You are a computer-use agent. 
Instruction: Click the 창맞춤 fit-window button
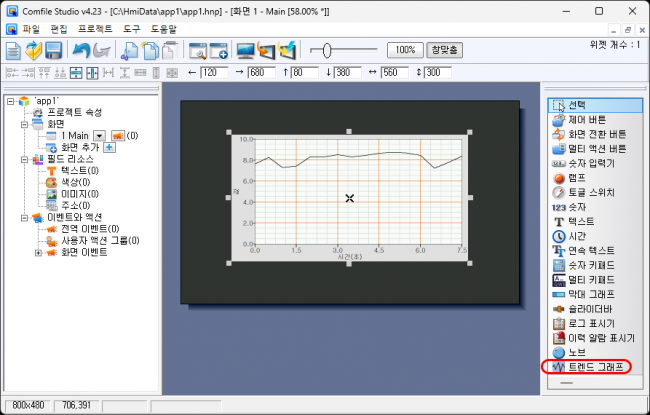click(x=444, y=49)
